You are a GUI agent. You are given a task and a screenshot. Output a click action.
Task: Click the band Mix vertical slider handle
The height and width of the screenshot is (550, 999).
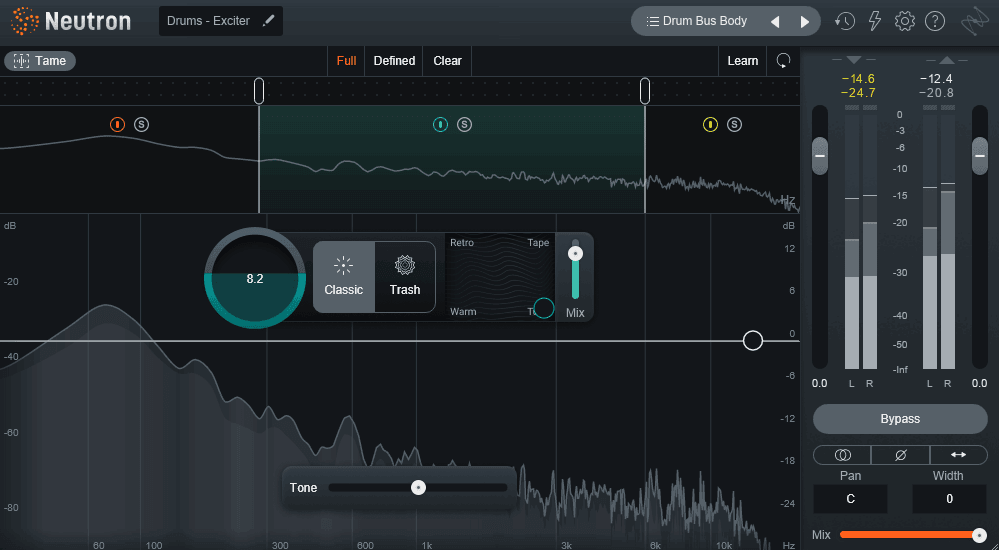[x=575, y=254]
